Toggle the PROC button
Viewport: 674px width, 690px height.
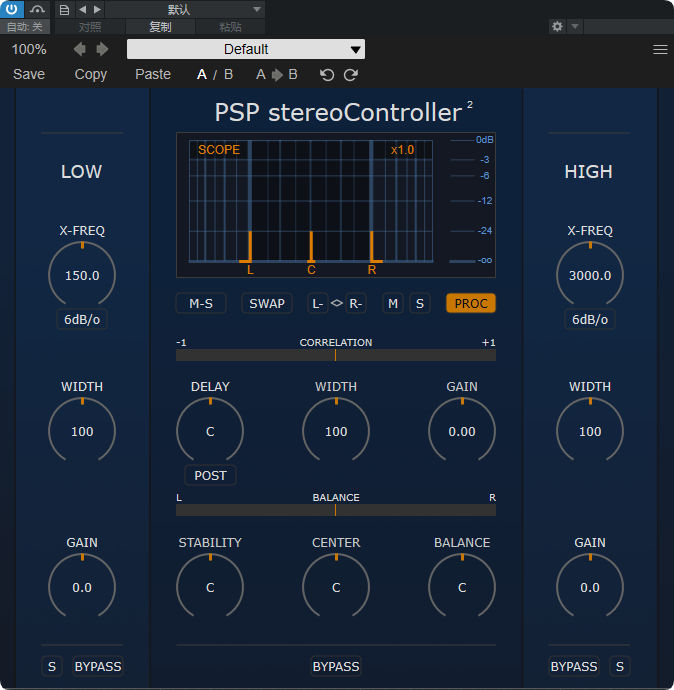[x=471, y=303]
